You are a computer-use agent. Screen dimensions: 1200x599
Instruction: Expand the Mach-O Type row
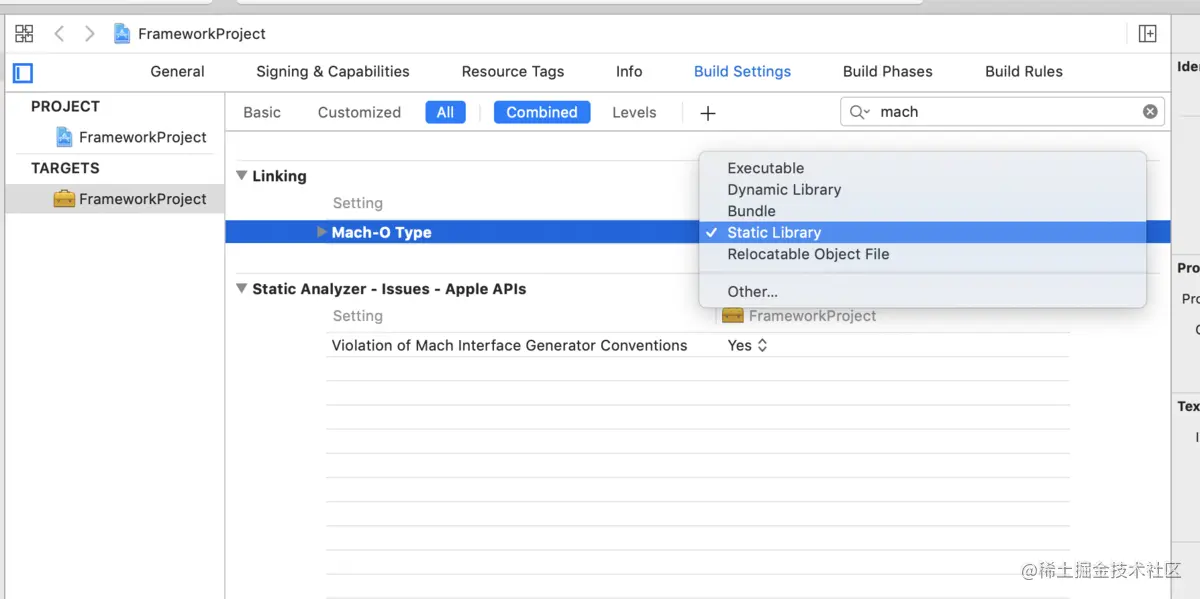(x=321, y=232)
